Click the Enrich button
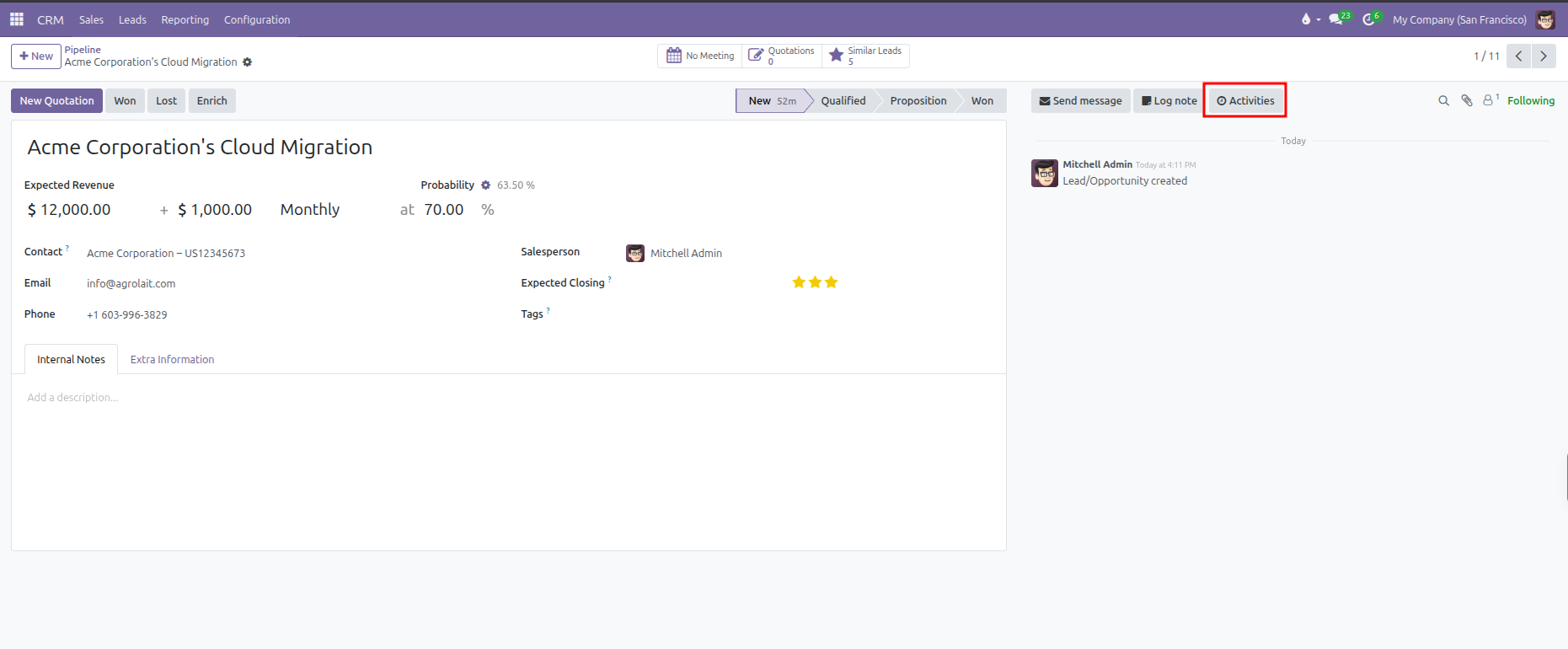The height and width of the screenshot is (649, 1568). pos(212,101)
